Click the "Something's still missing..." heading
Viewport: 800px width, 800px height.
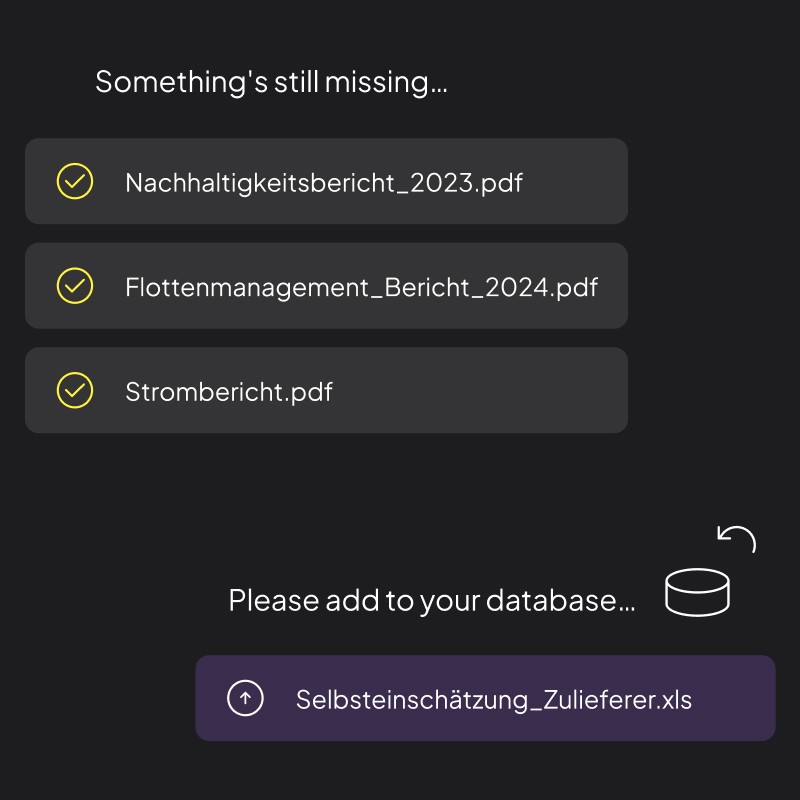pyautogui.click(x=271, y=83)
